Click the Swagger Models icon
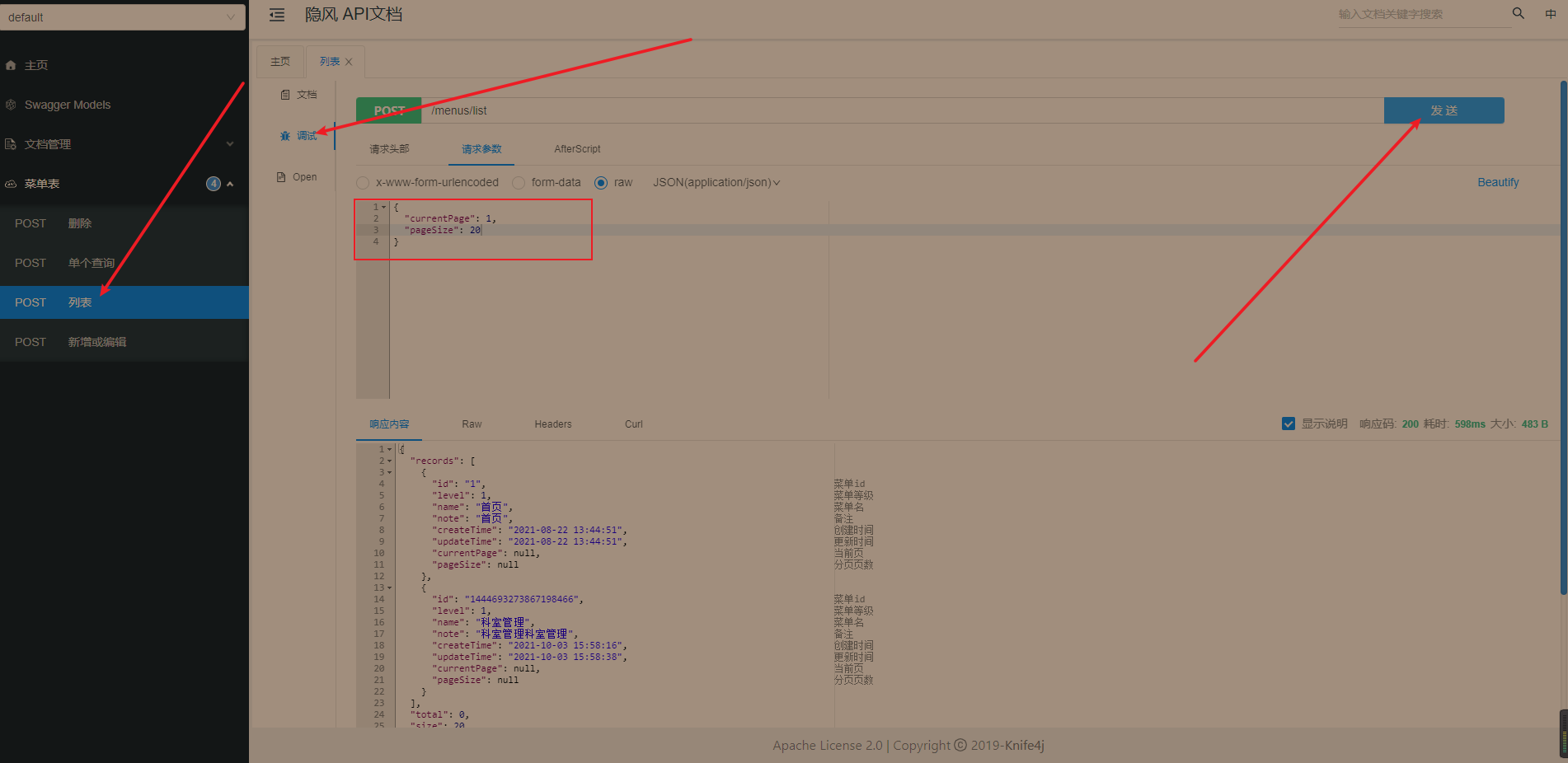Viewport: 1568px width, 763px height. [x=11, y=105]
